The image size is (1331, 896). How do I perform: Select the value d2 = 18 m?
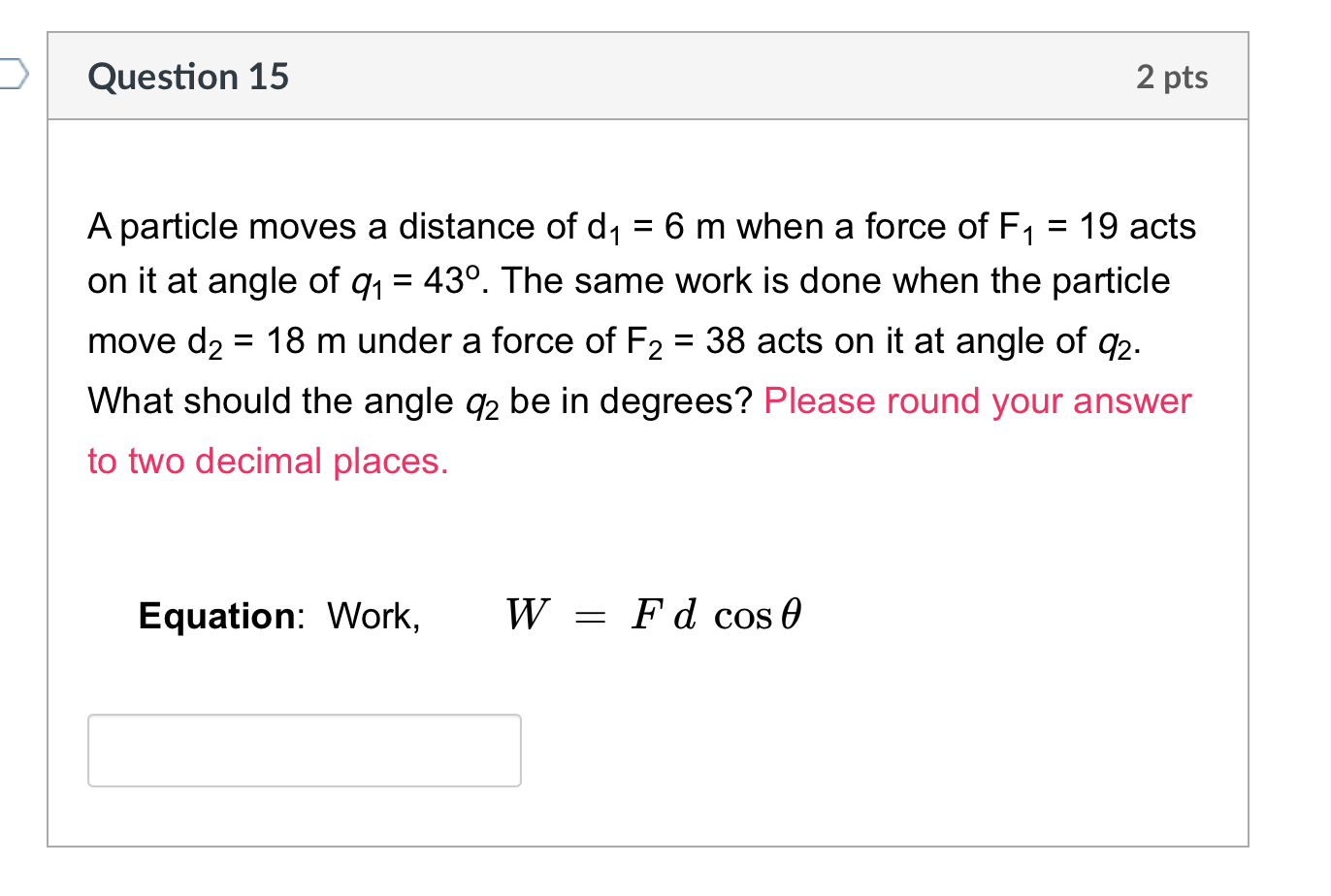(x=262, y=340)
